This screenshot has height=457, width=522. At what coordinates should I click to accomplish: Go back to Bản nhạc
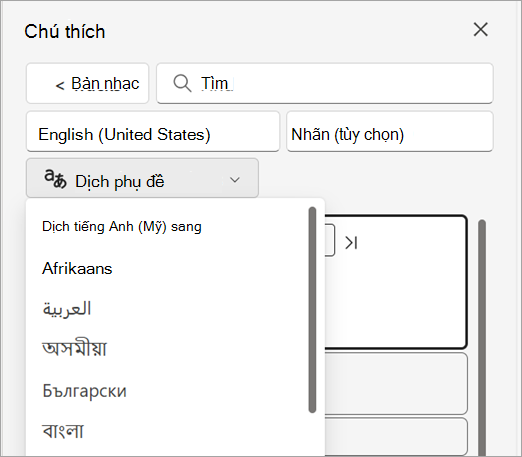click(x=87, y=83)
